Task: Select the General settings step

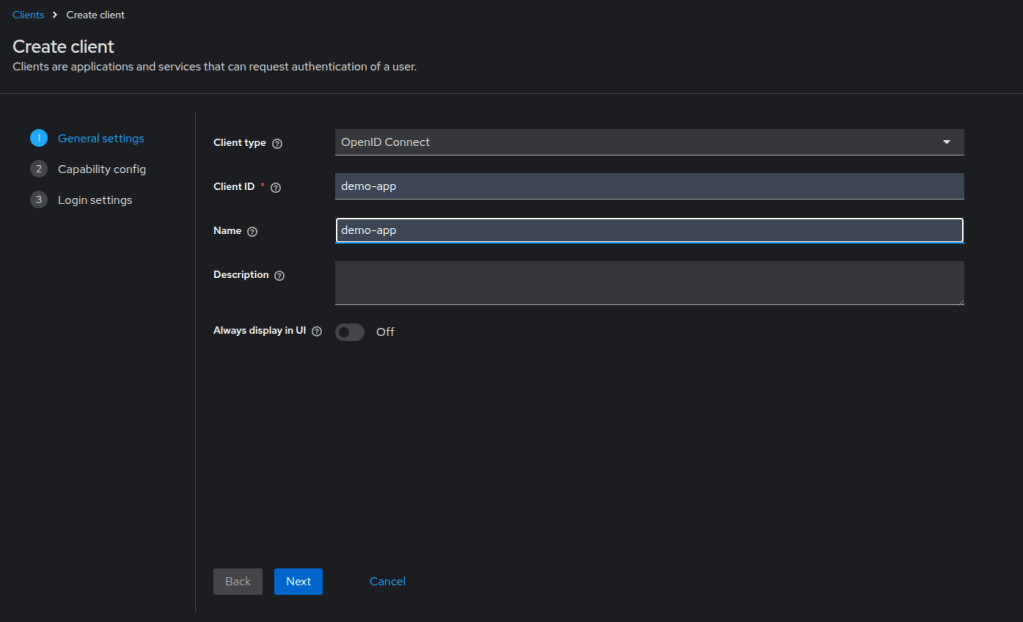Action: [100, 137]
